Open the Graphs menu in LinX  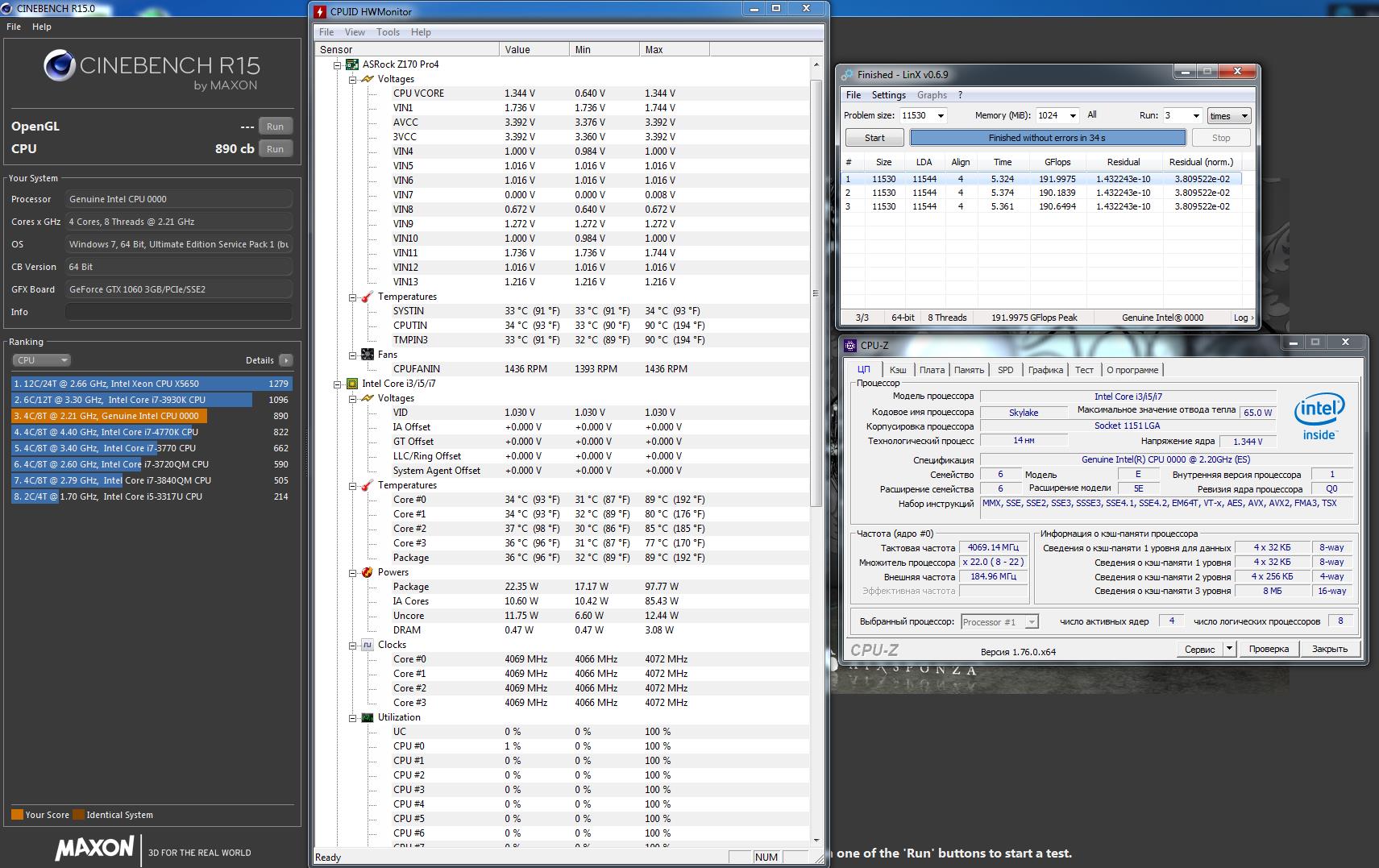pyautogui.click(x=932, y=95)
